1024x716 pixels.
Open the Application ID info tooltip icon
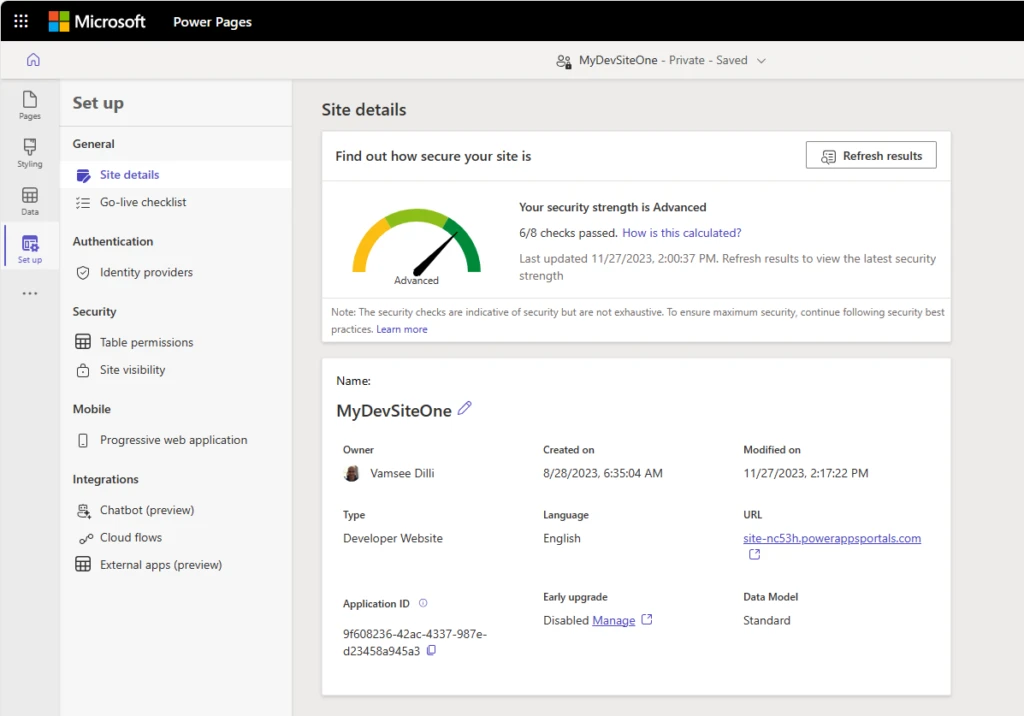[x=422, y=603]
